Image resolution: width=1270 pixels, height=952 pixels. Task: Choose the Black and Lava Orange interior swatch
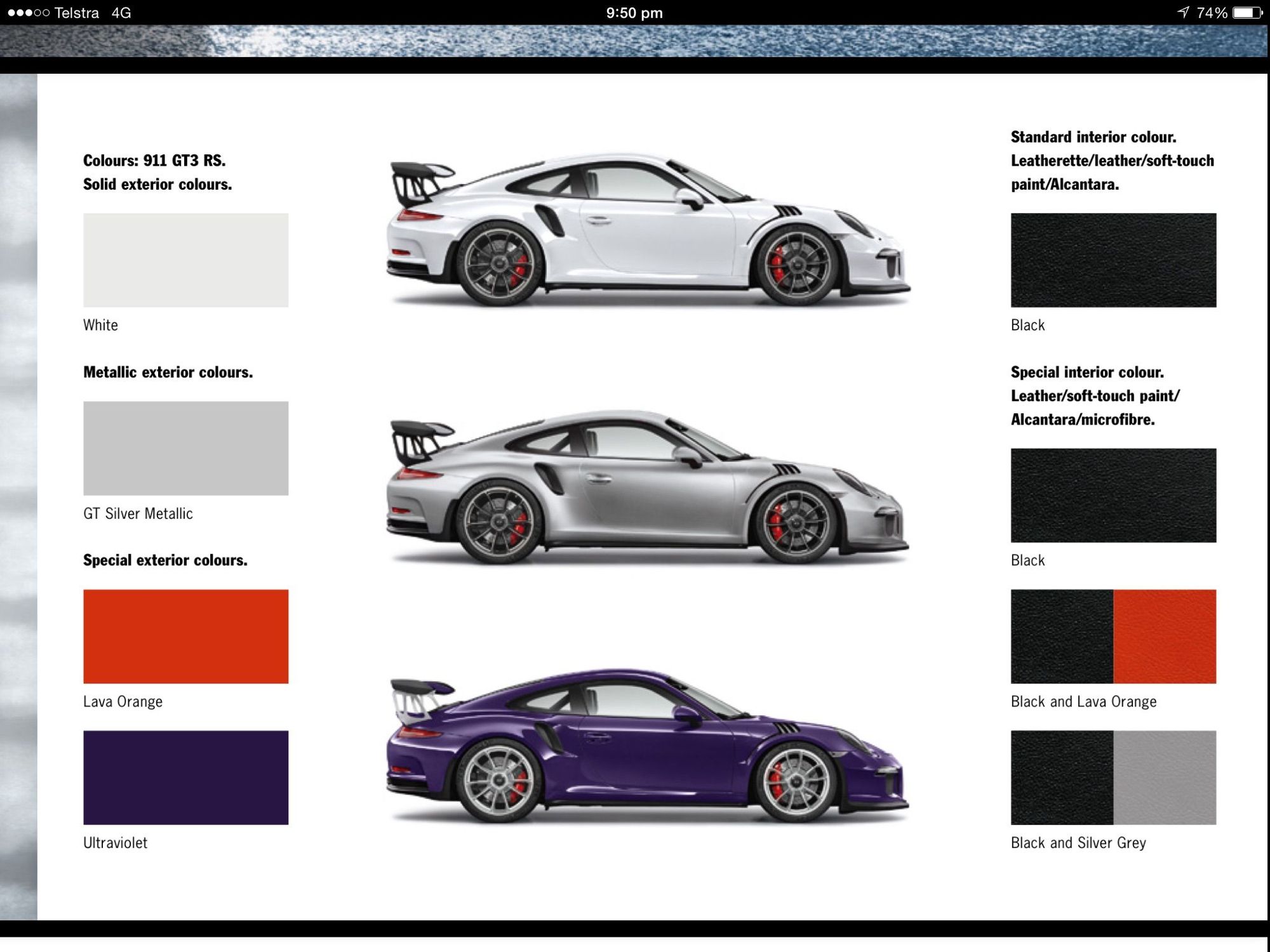click(1113, 637)
